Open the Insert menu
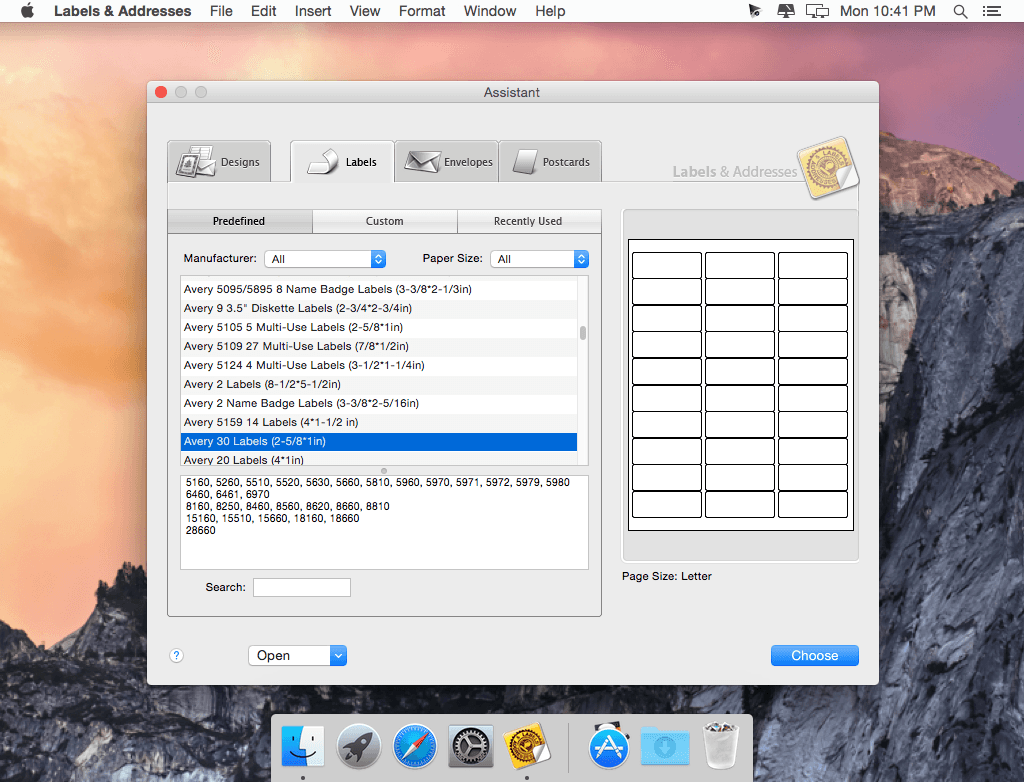Image resolution: width=1024 pixels, height=782 pixels. (313, 11)
